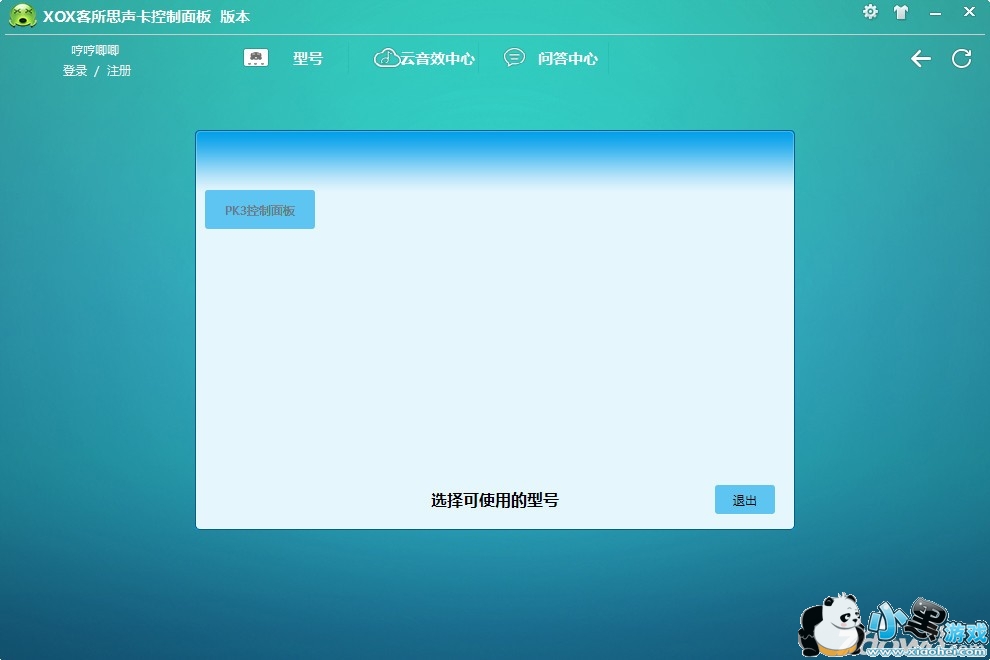Click the green frog app logo

pyautogui.click(x=23, y=16)
